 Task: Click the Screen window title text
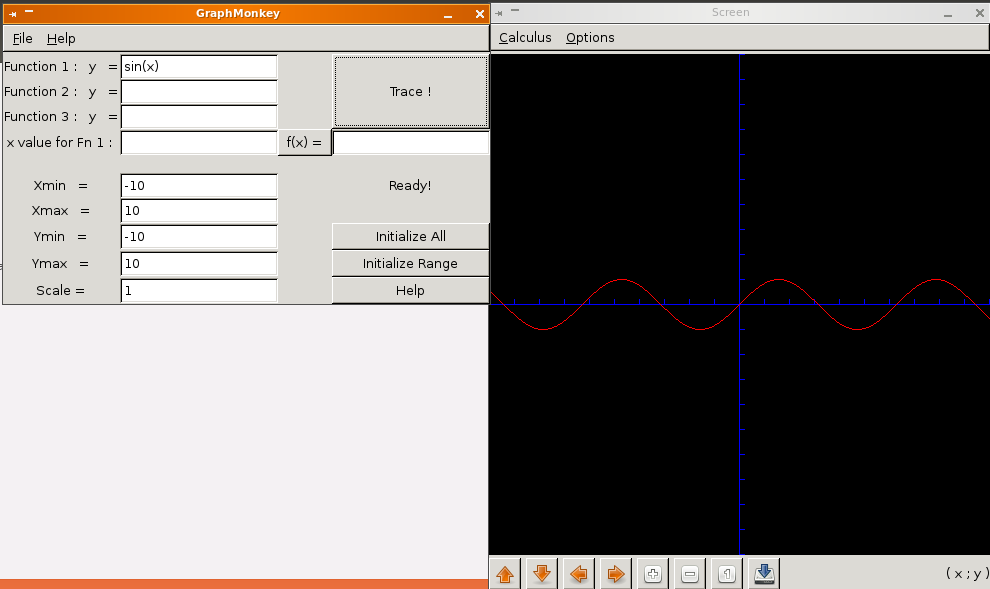pos(731,12)
